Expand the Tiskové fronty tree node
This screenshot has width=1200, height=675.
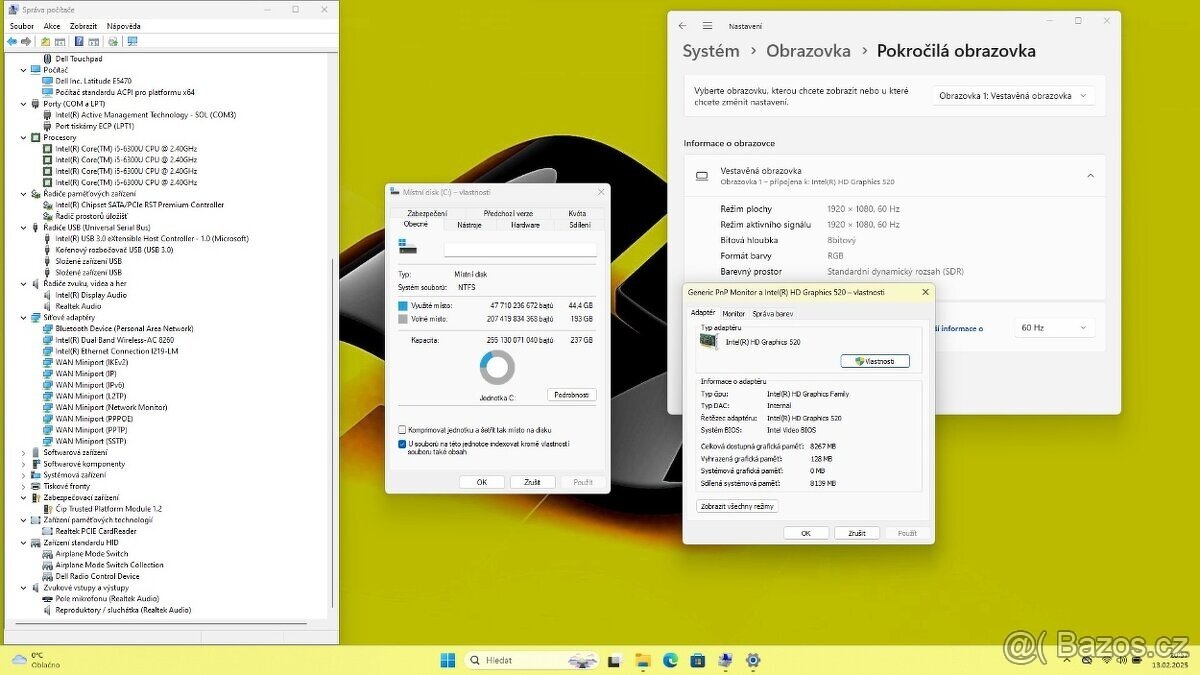pos(23,486)
